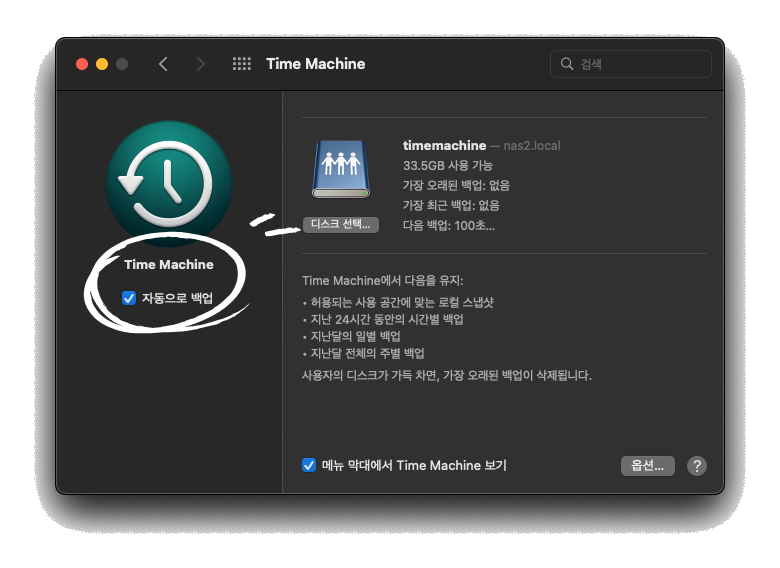This screenshot has width=780, height=568.
Task: Click the 가장 오래된 백업: 없음 line
Action: [x=456, y=186]
